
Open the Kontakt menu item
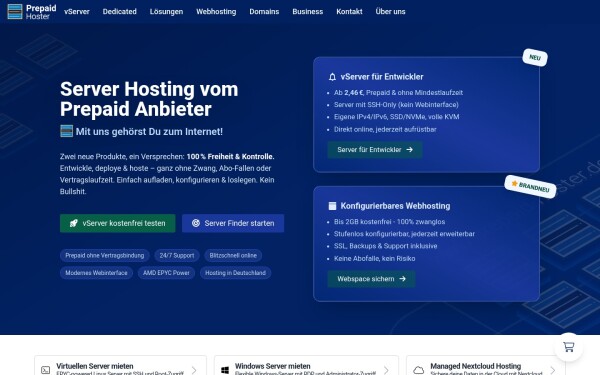pyautogui.click(x=349, y=11)
